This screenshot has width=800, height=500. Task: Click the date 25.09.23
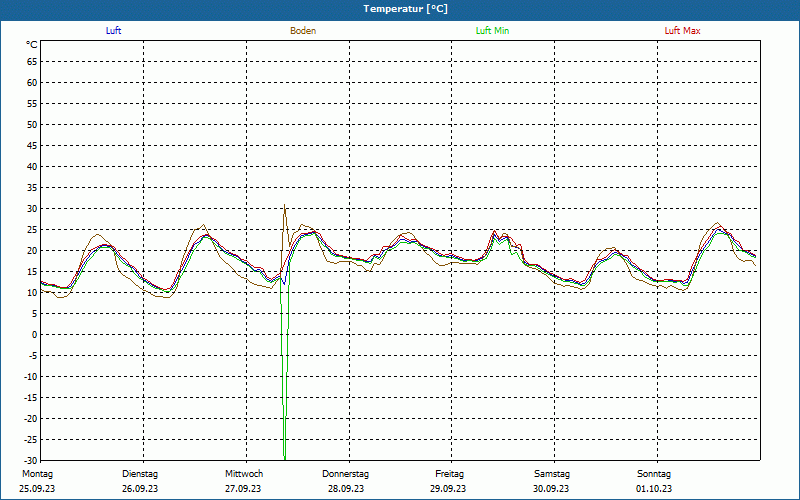click(37, 489)
